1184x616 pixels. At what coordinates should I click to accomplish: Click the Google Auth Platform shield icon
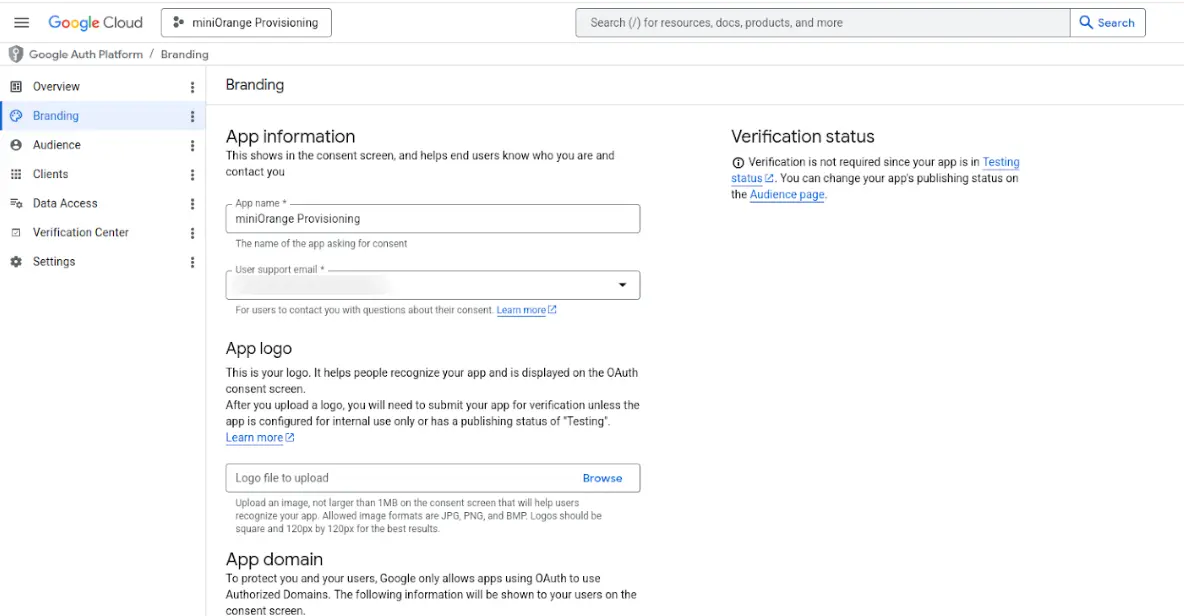click(x=16, y=54)
